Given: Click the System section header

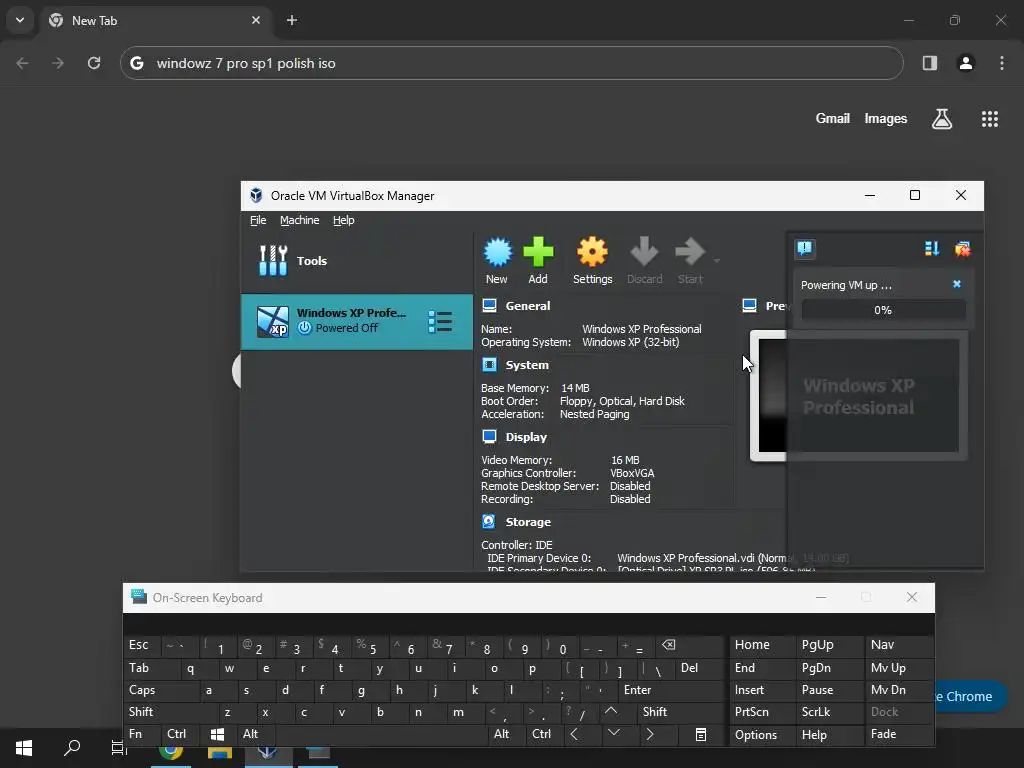Looking at the screenshot, I should pos(527,365).
